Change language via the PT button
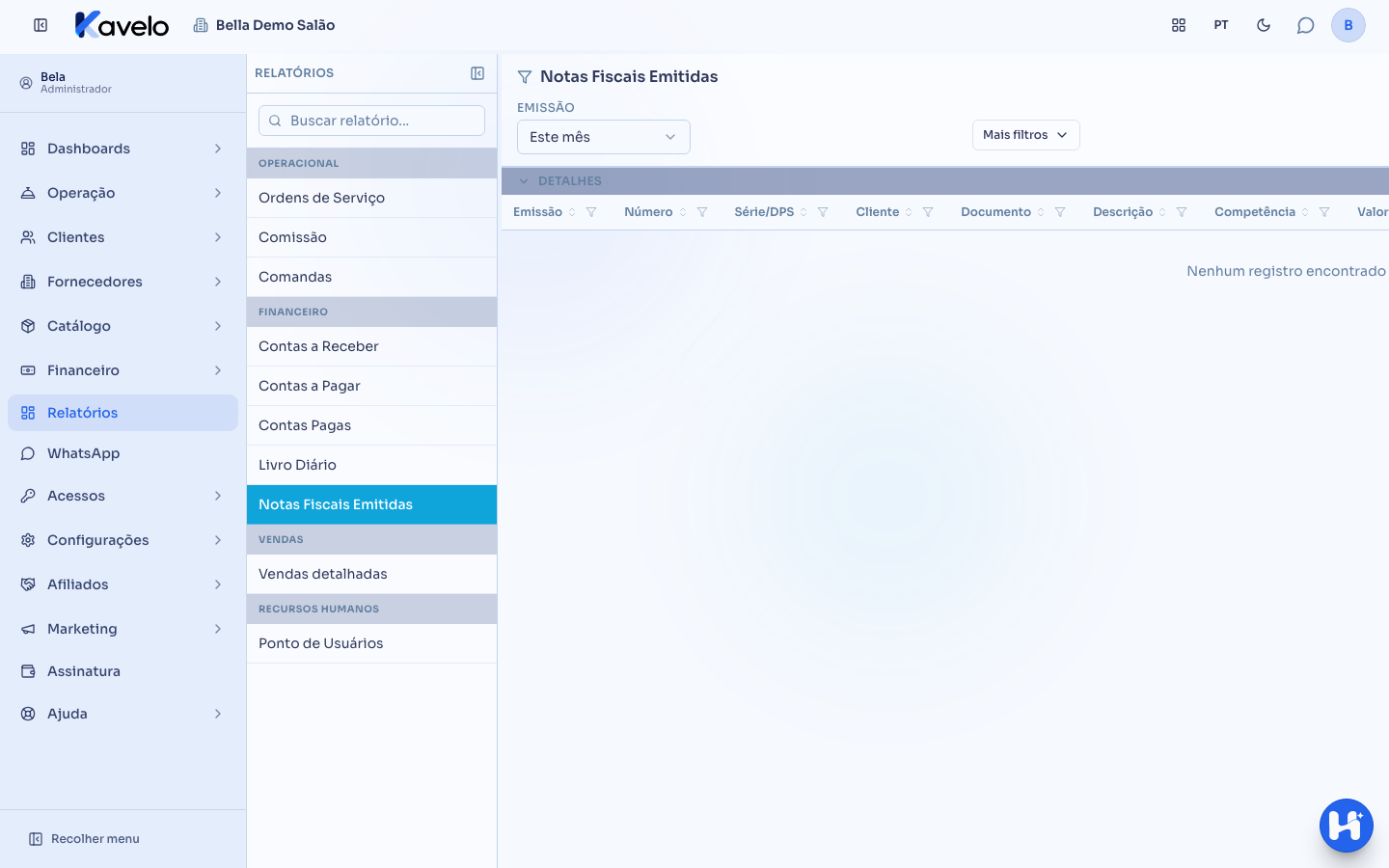This screenshot has width=1389, height=868. [1221, 25]
